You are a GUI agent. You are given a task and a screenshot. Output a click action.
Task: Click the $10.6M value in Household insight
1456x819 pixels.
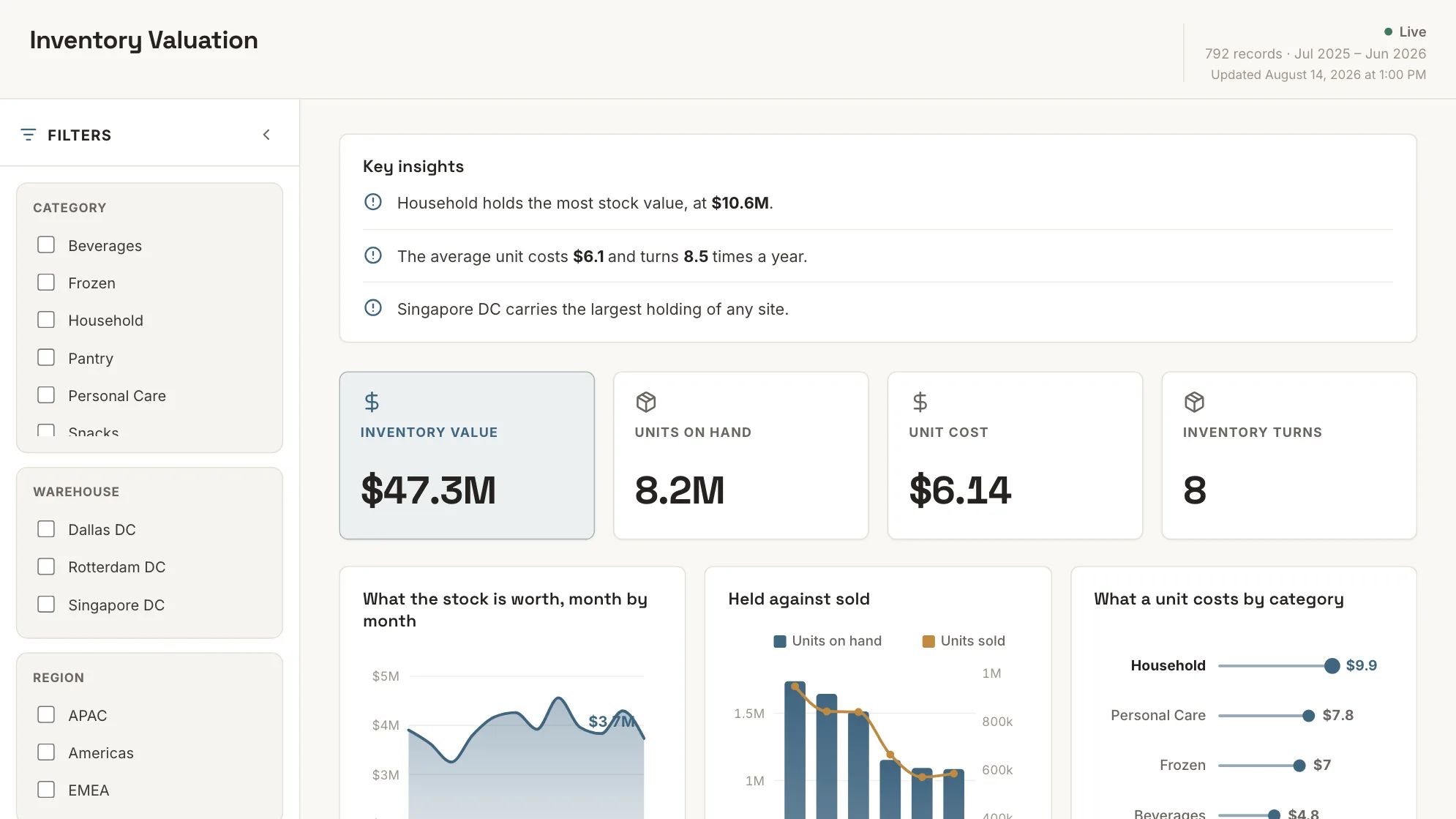[x=740, y=203]
